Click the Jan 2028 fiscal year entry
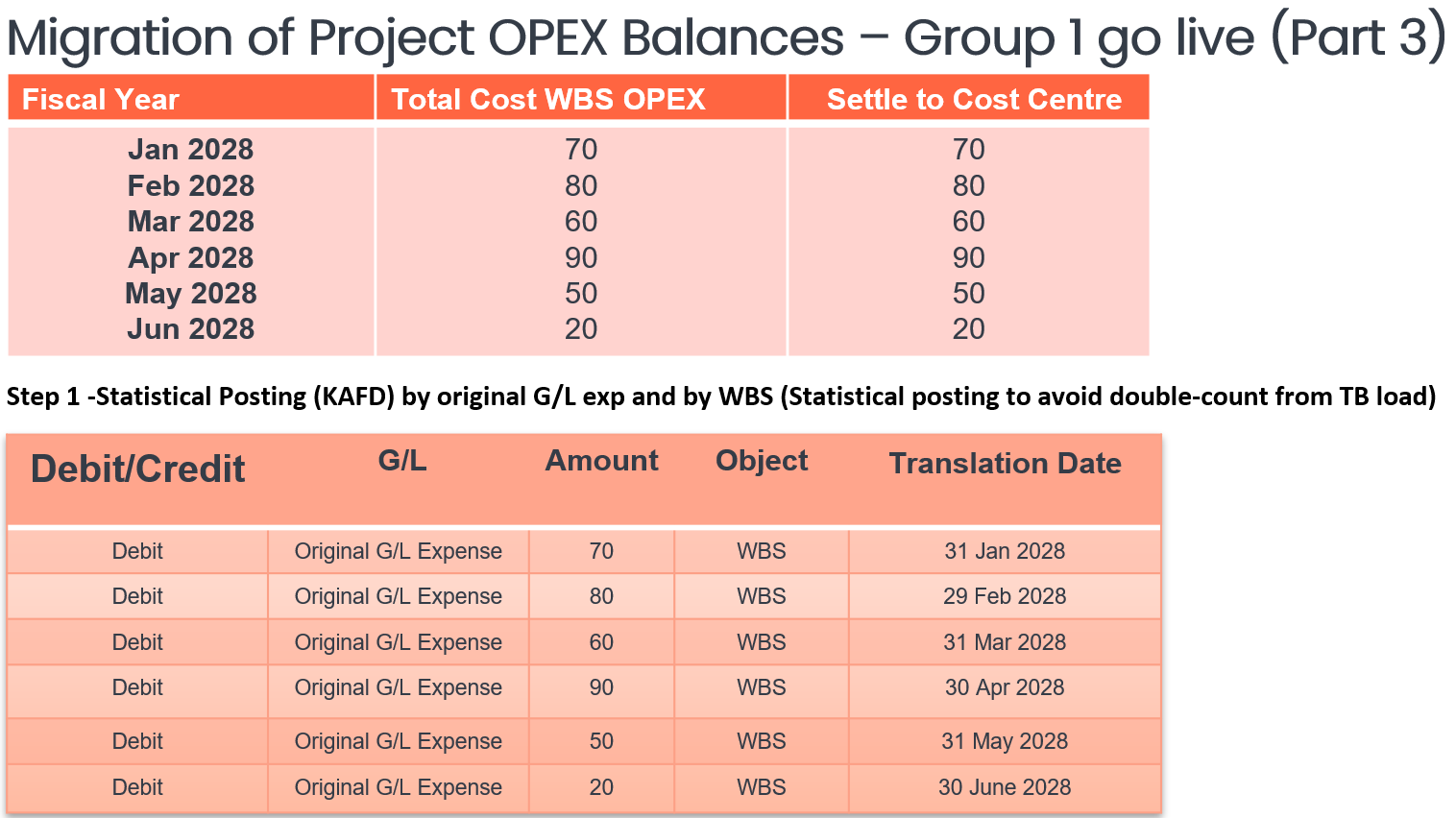Image resolution: width=1456 pixels, height=818 pixels. coord(190,150)
